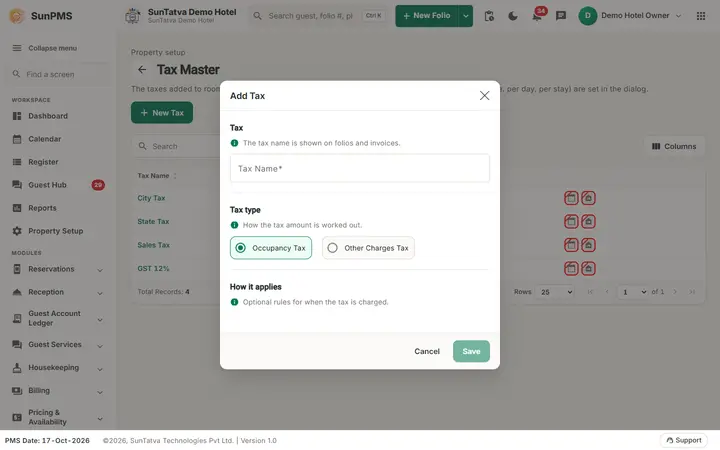Click the SunTatva Demo Hotel property icon
The image size is (720, 450).
click(132, 16)
